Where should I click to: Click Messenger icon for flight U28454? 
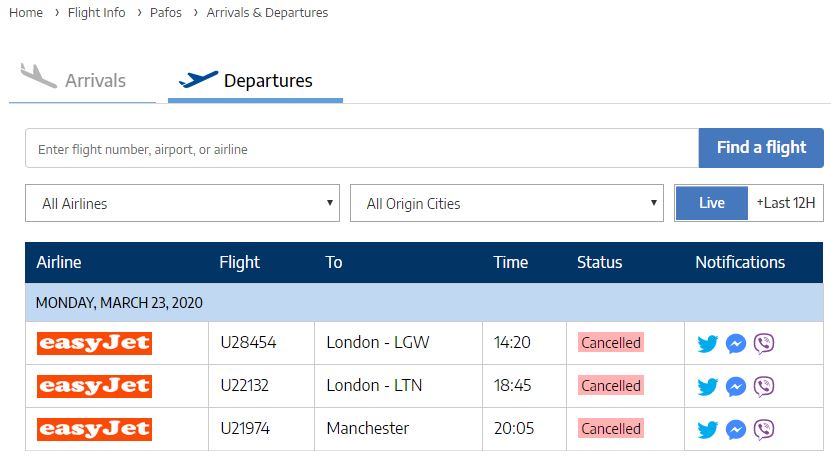tap(735, 344)
